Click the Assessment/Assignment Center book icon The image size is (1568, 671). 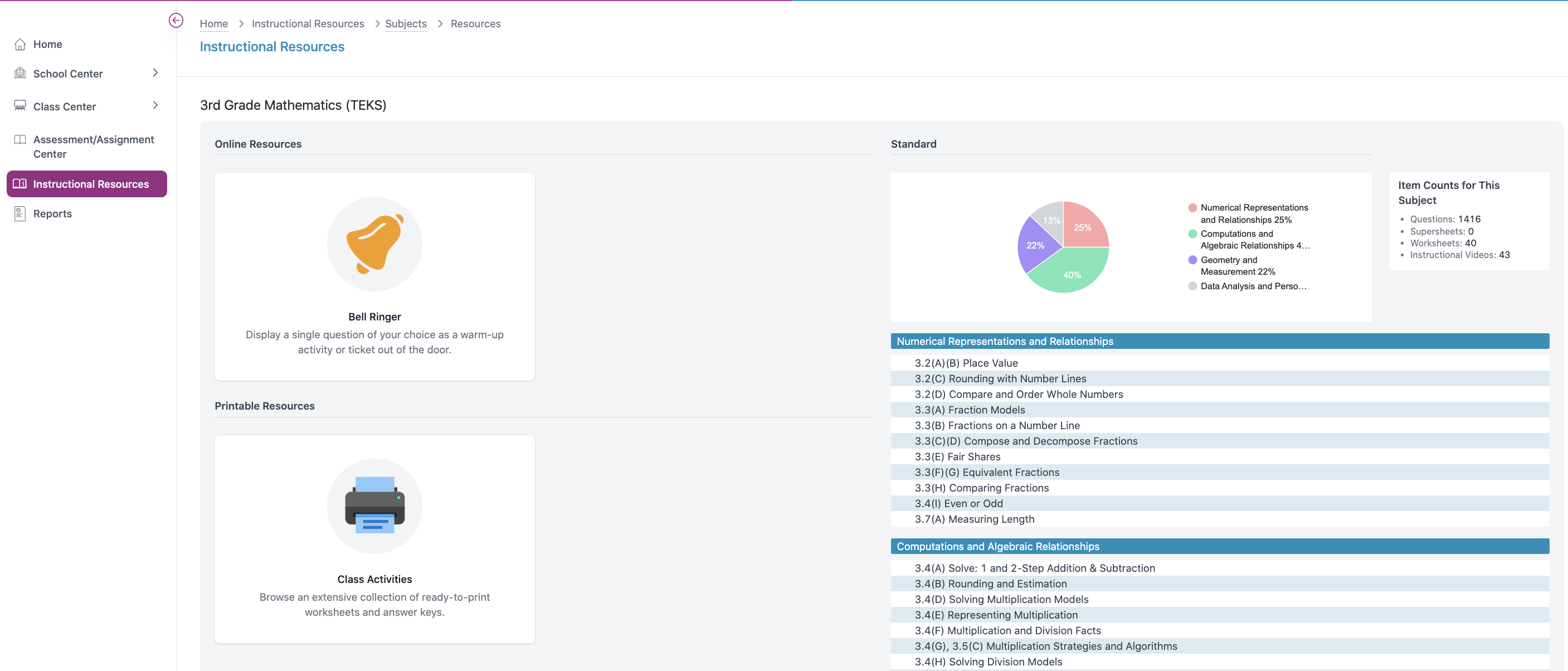click(x=20, y=139)
